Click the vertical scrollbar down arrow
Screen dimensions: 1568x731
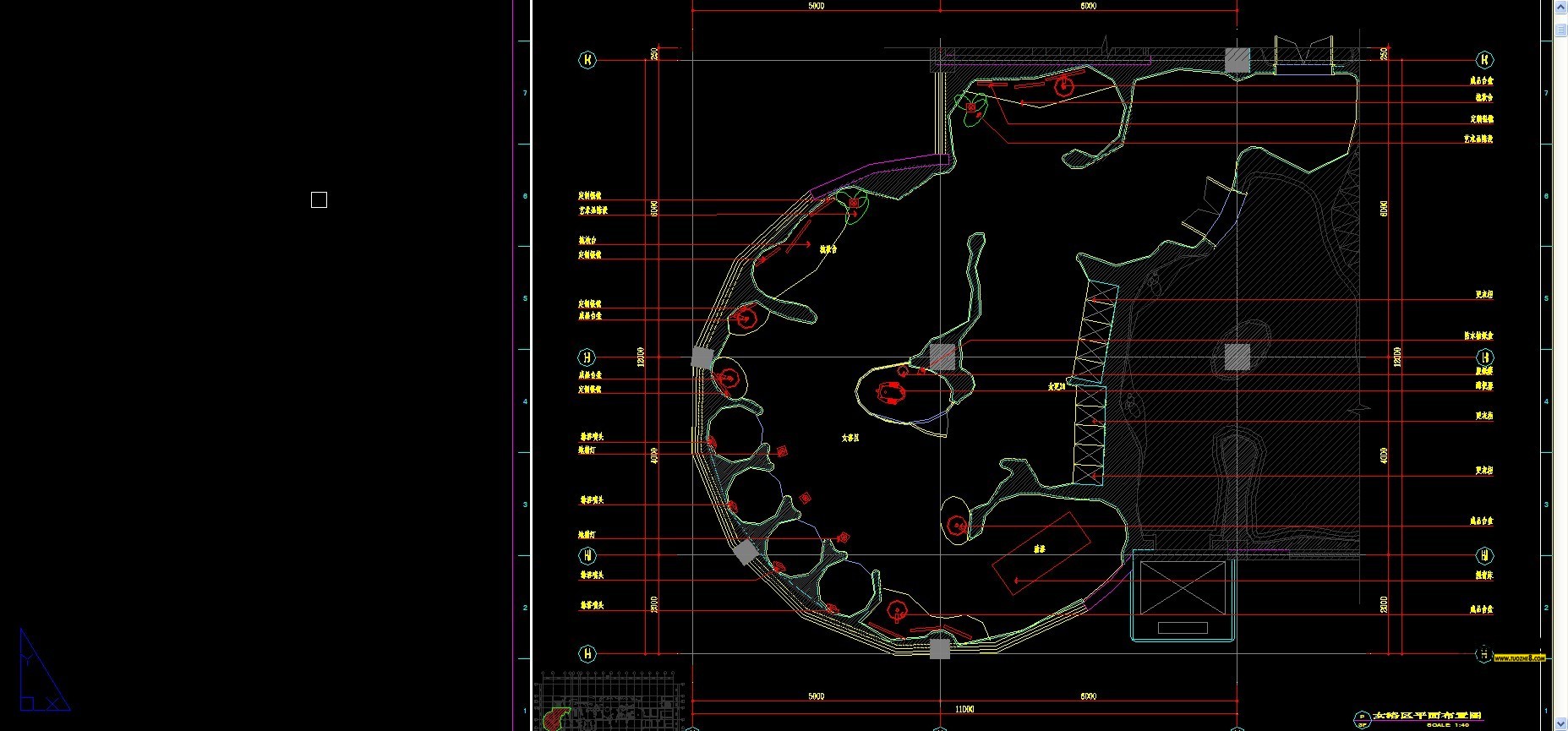1560,724
